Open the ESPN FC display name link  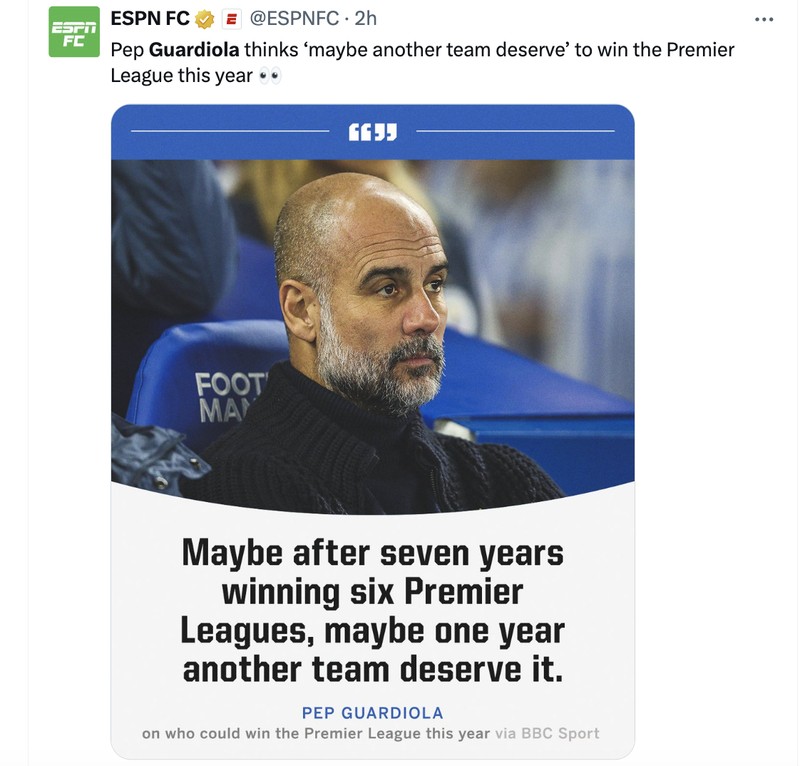150,19
